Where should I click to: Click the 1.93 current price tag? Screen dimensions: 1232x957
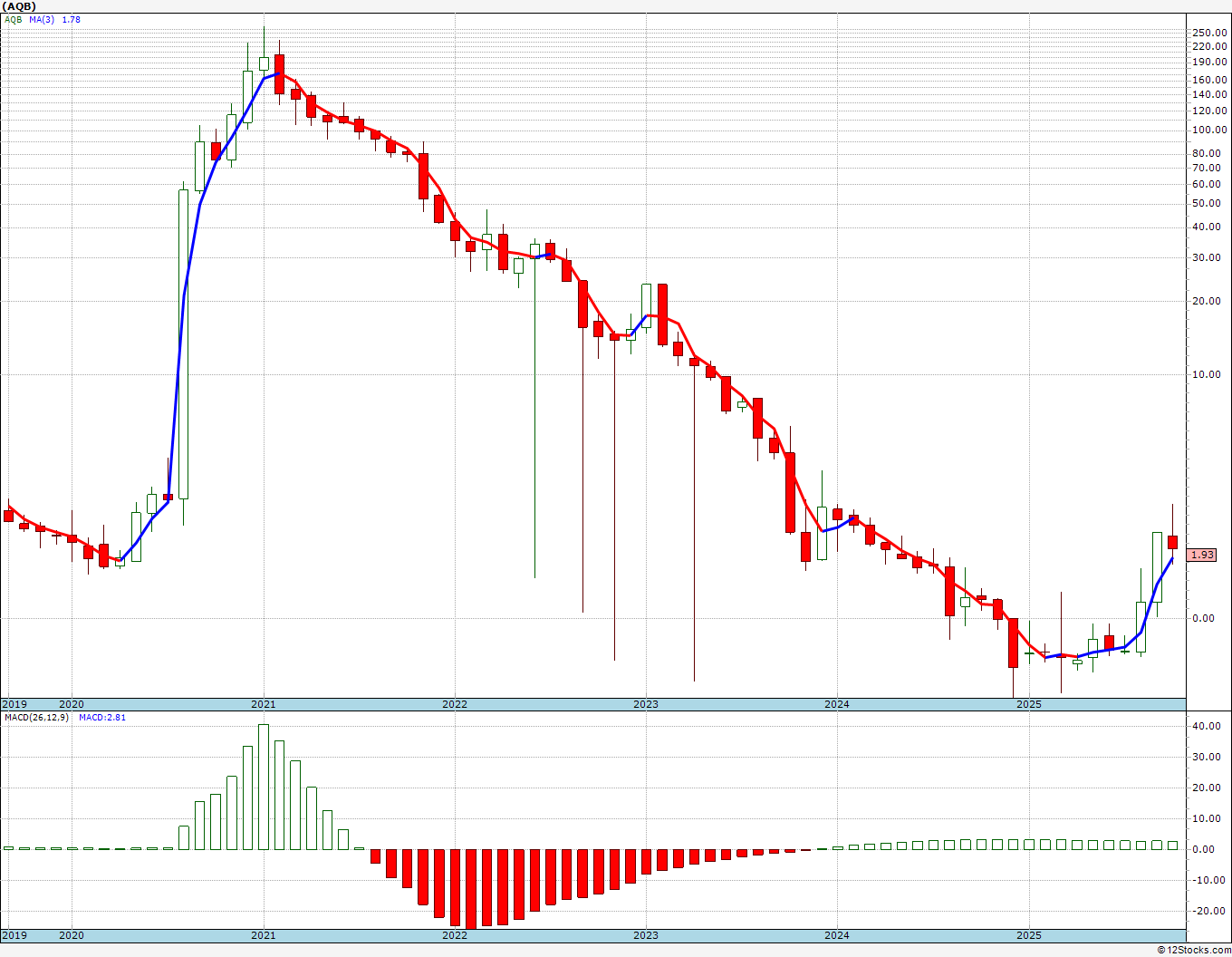1201,555
